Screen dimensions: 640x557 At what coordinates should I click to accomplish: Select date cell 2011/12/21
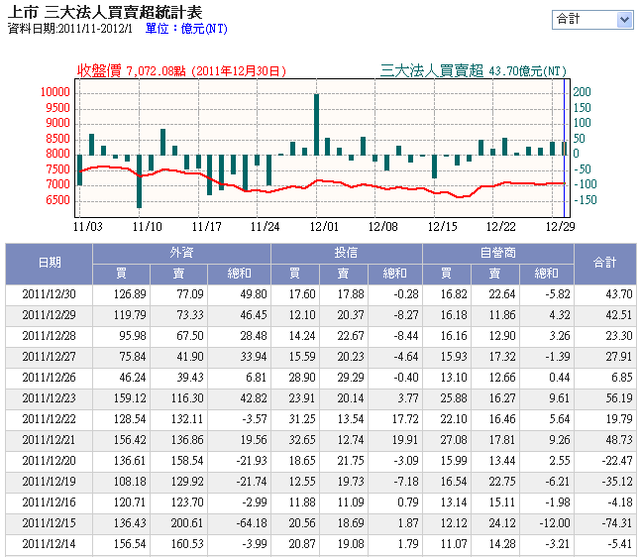point(49,440)
